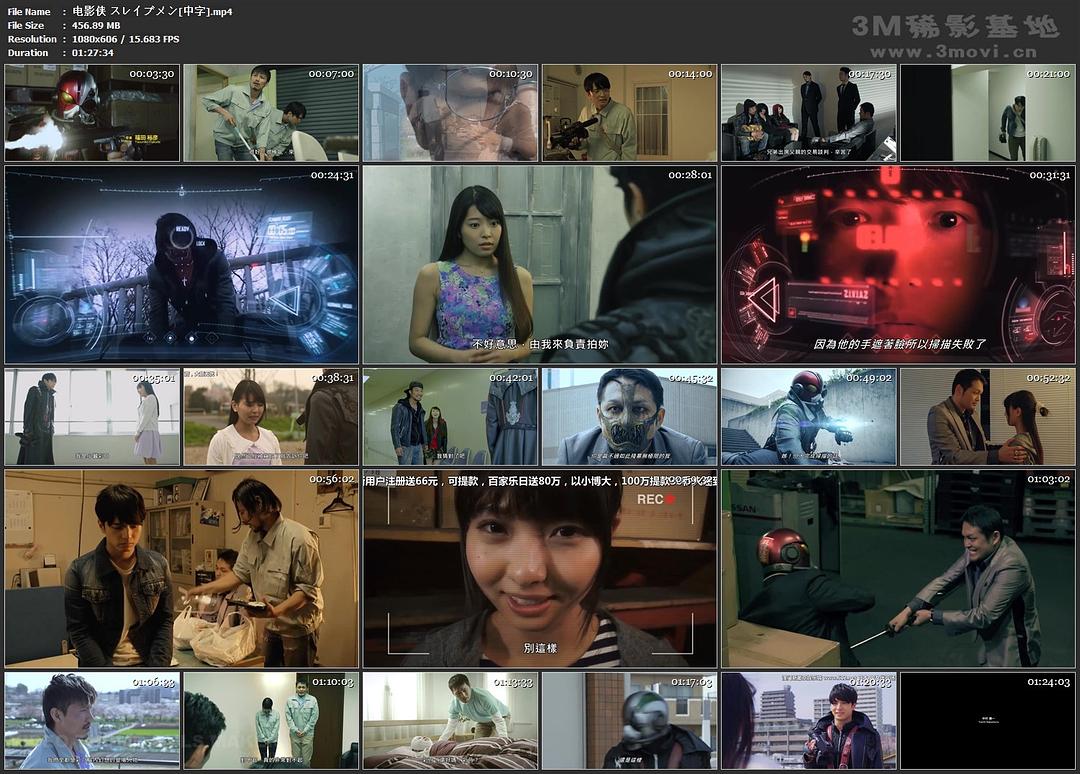Screen dimensions: 1080x774
Task: Select the 01:10:03 bowing workers thumbnail
Action: click(271, 720)
